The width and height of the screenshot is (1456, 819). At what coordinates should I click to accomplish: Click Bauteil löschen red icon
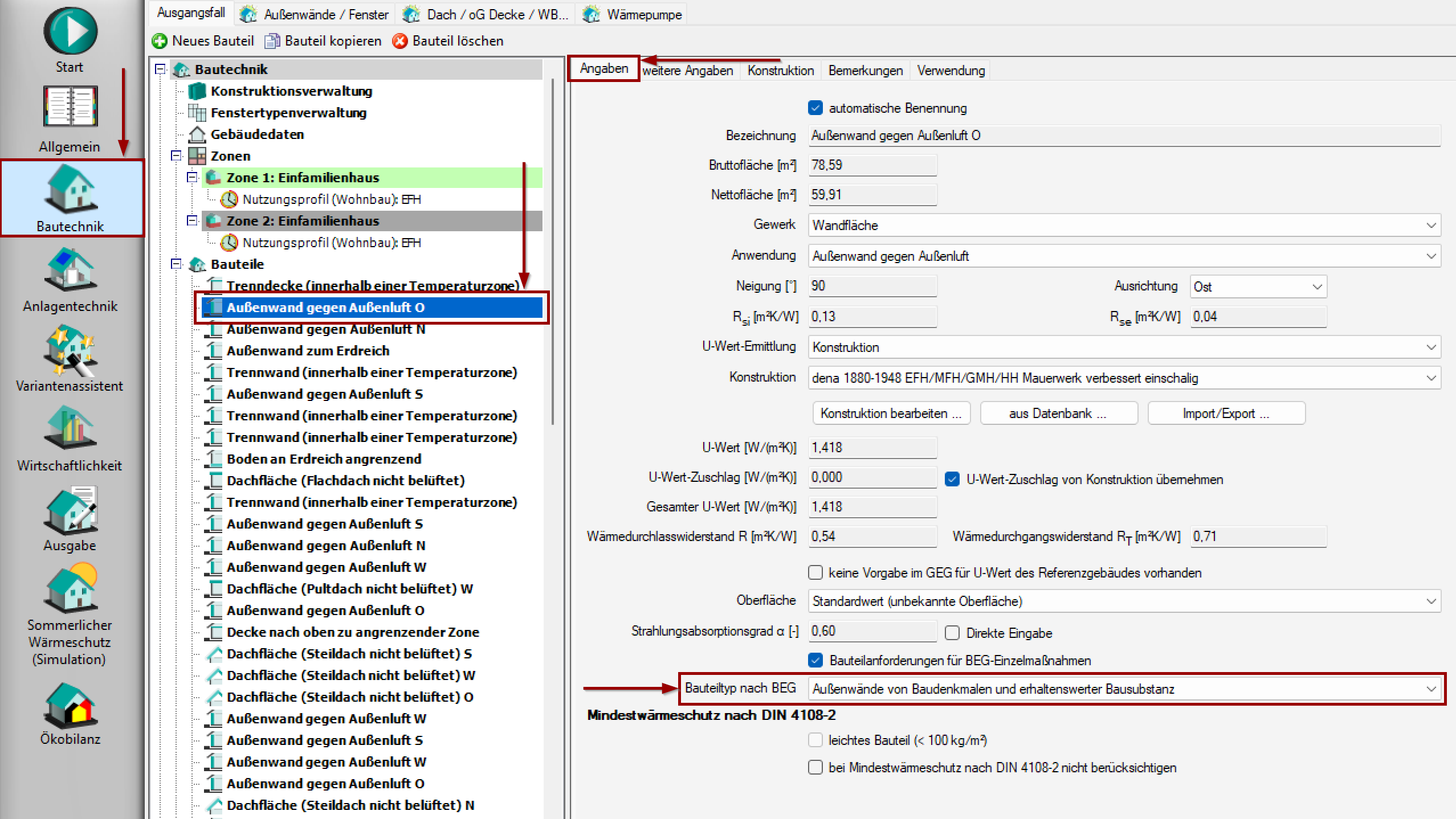click(400, 41)
